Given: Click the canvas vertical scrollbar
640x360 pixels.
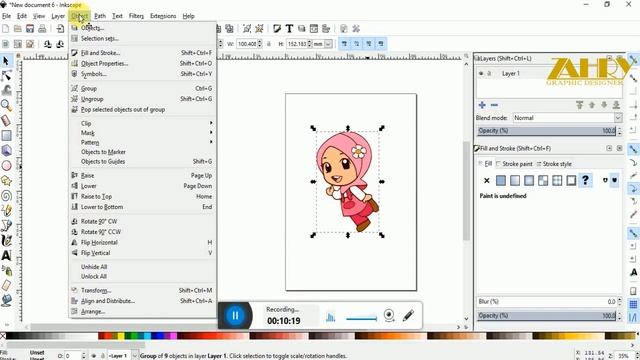Looking at the screenshot, I should [466, 191].
